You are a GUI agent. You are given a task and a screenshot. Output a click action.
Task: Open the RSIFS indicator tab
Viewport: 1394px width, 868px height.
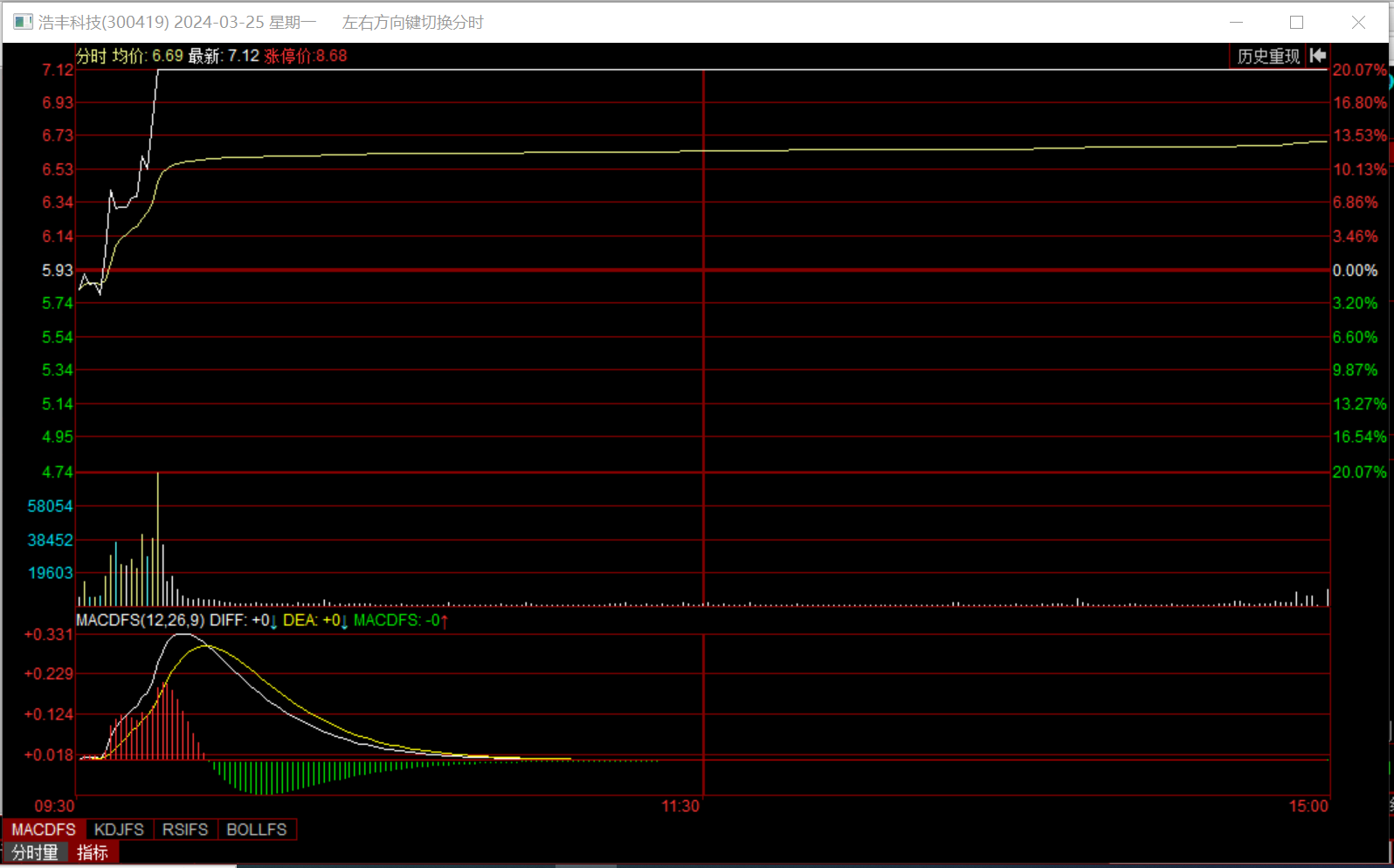[185, 830]
